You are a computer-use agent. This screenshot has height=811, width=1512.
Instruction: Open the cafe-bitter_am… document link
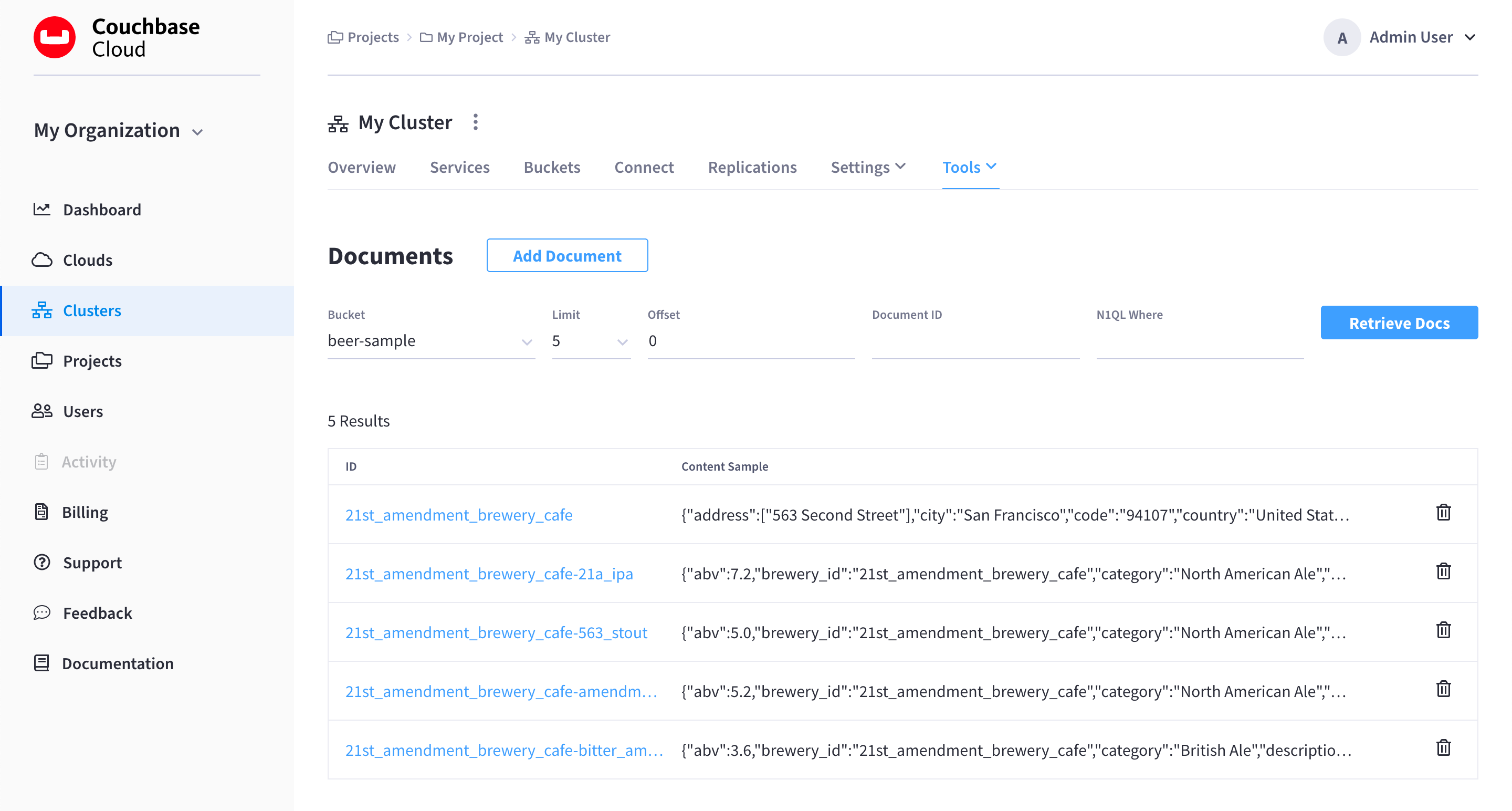click(504, 750)
